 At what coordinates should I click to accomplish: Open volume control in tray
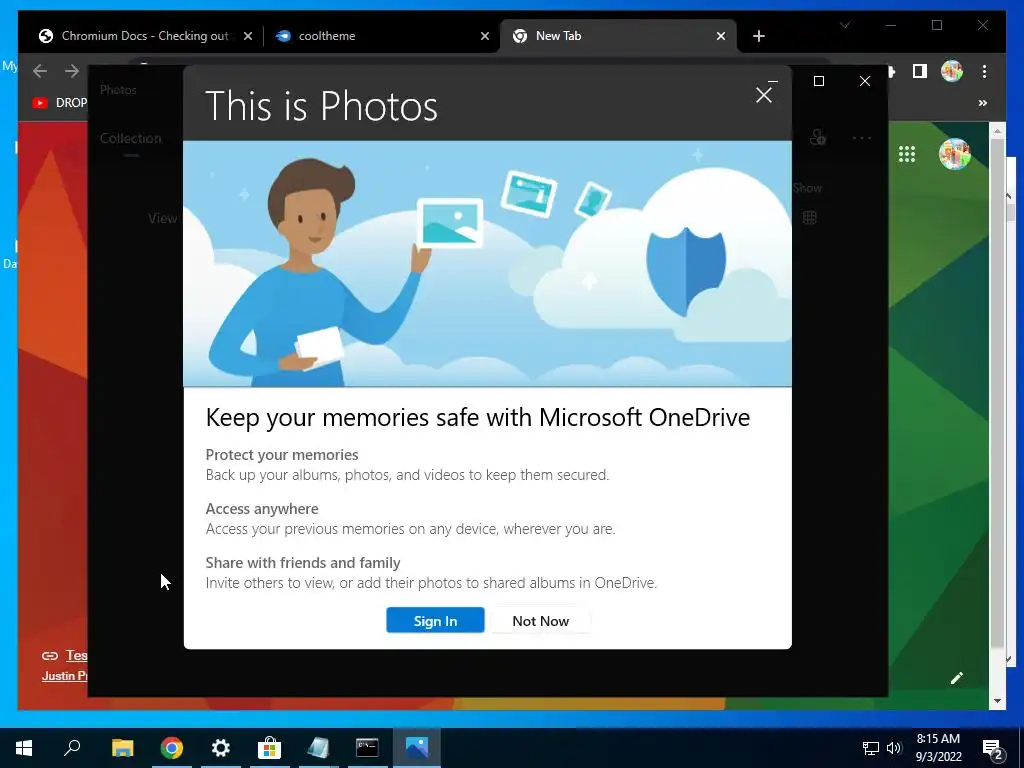tap(894, 748)
